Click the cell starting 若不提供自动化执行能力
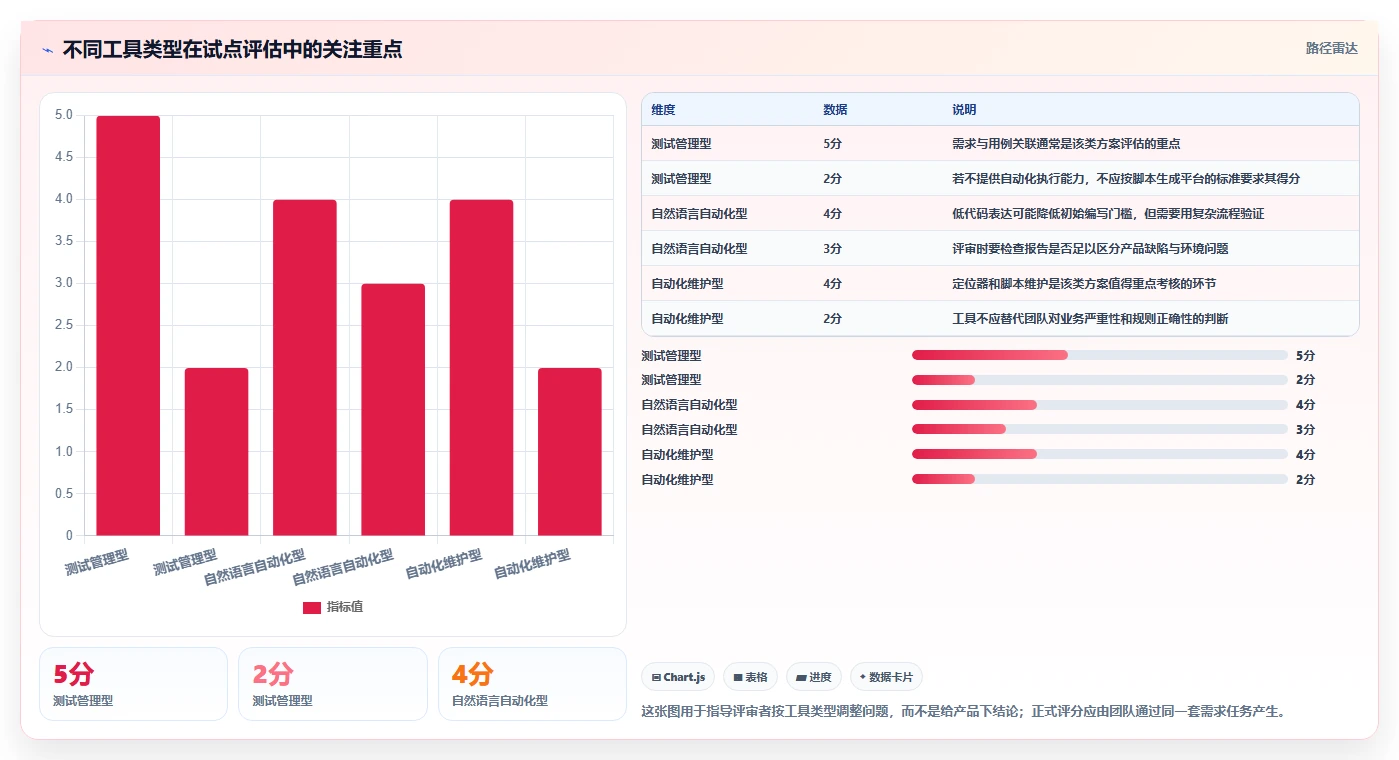Screen dimensions: 1399x760 (1126, 179)
